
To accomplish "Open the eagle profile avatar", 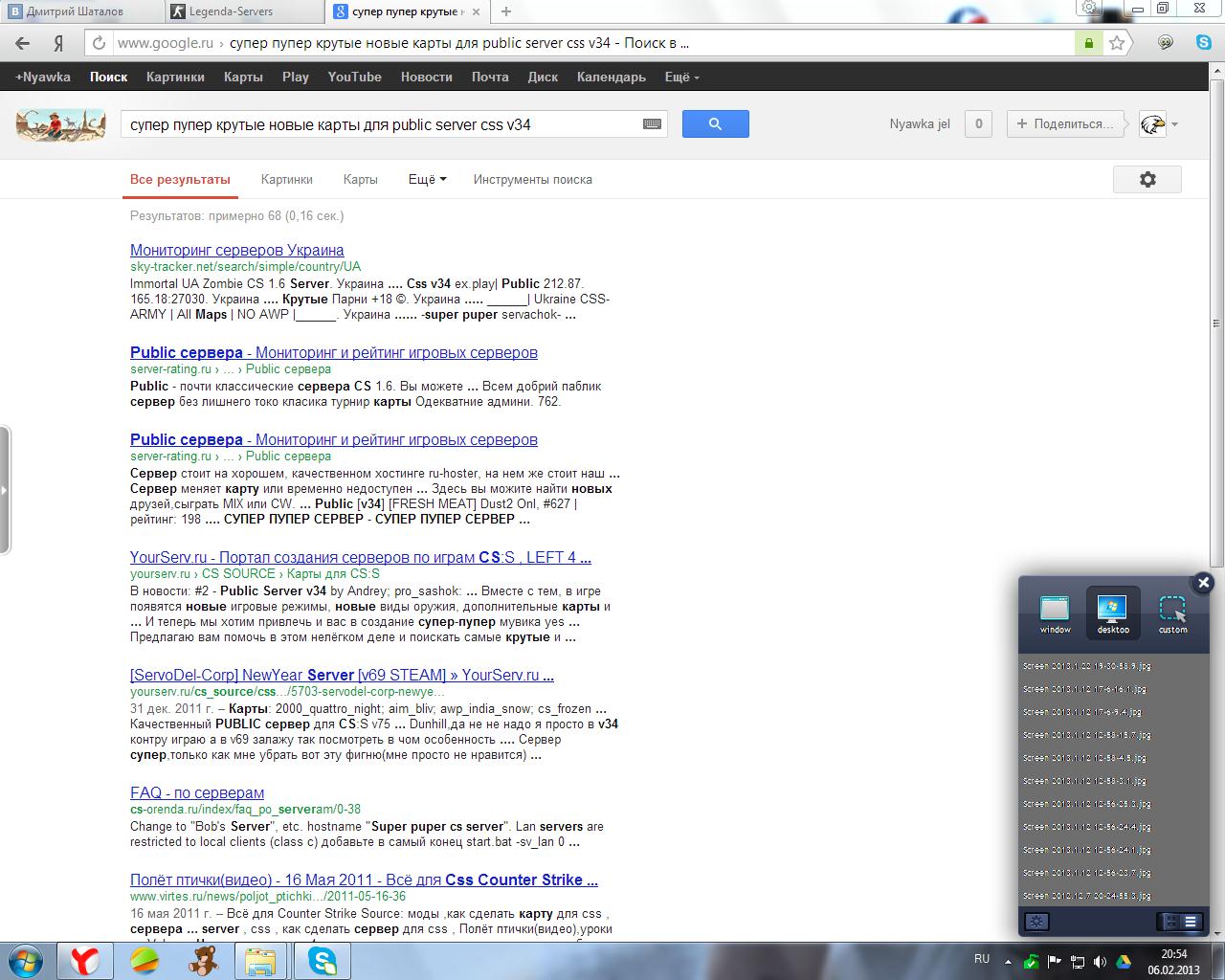I will click(x=1152, y=123).
